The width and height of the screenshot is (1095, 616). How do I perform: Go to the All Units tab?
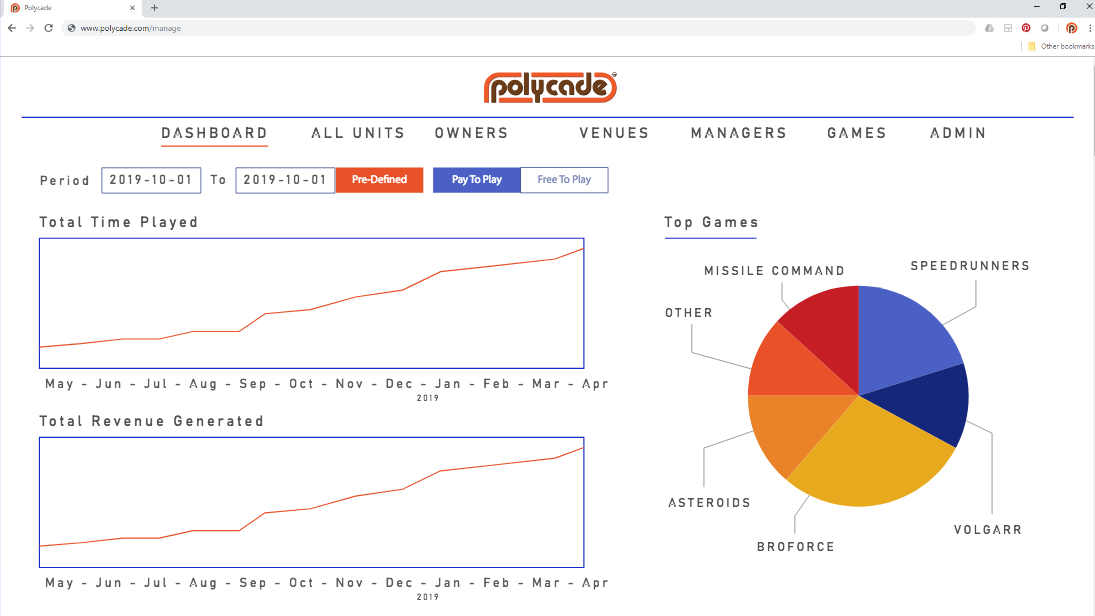358,133
